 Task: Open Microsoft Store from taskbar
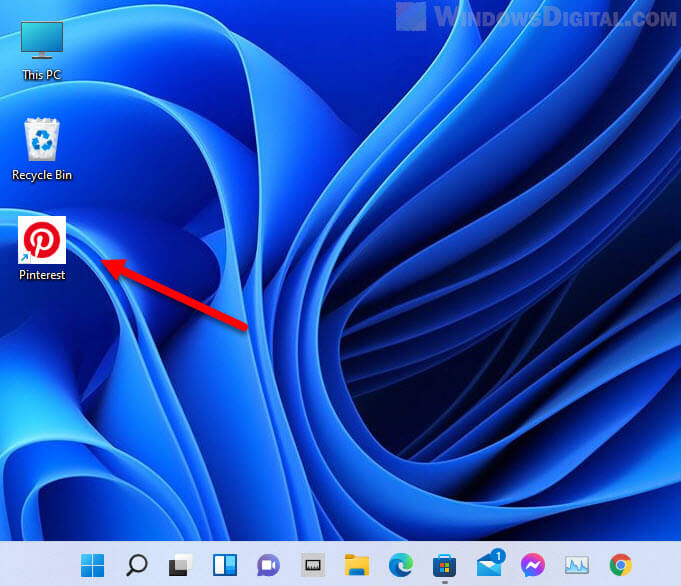coord(444,566)
